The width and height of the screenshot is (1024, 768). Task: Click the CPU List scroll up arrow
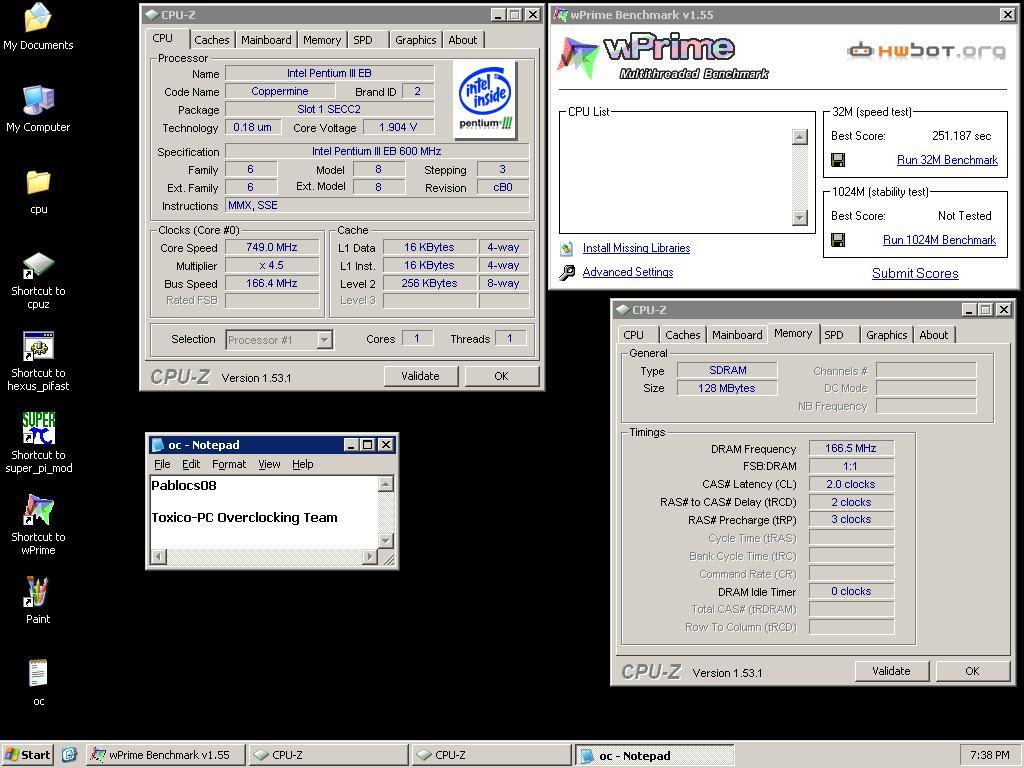click(799, 136)
